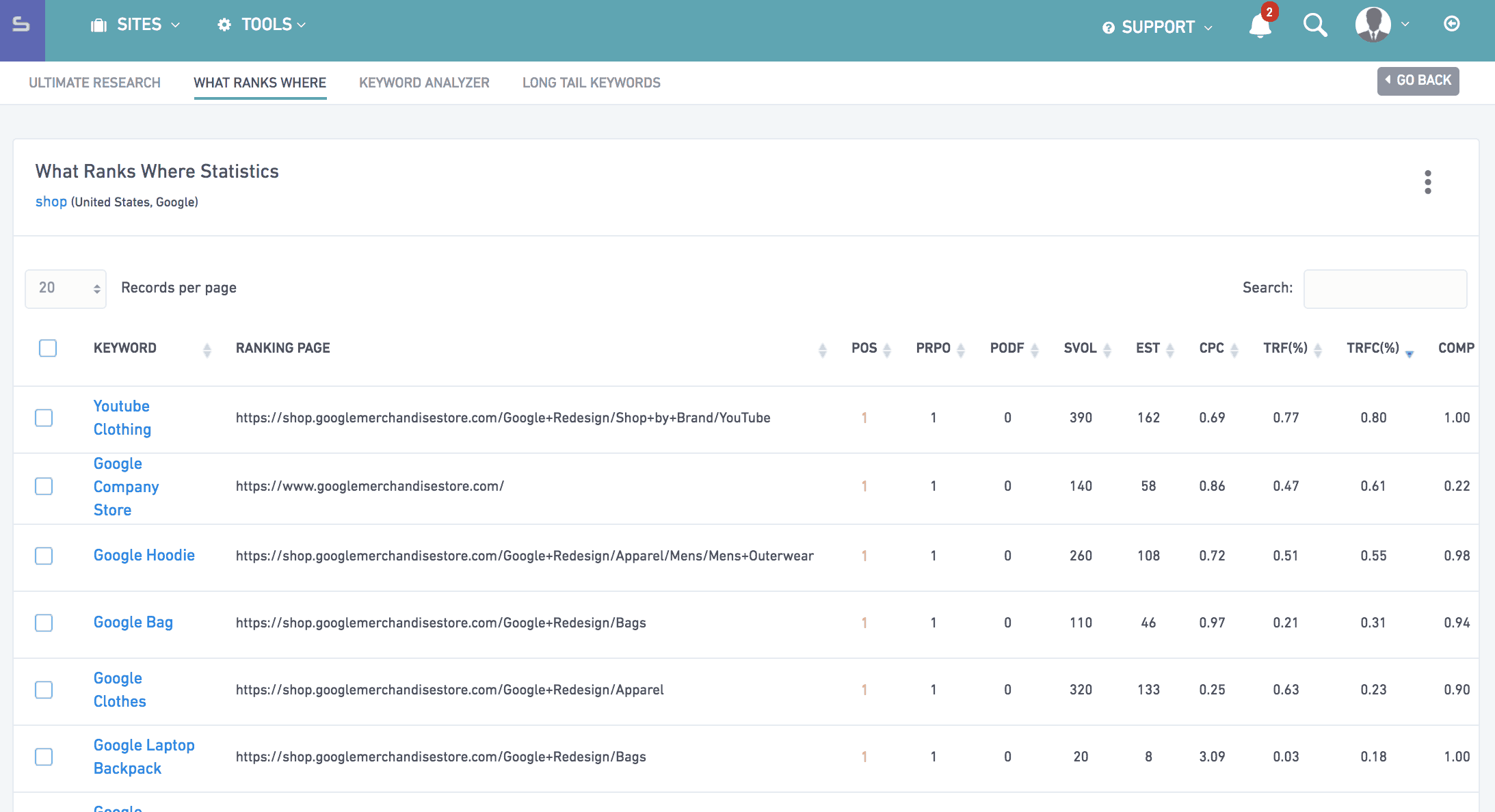Sort table by POS column arrows
This screenshot has width=1495, height=812.
(x=887, y=349)
